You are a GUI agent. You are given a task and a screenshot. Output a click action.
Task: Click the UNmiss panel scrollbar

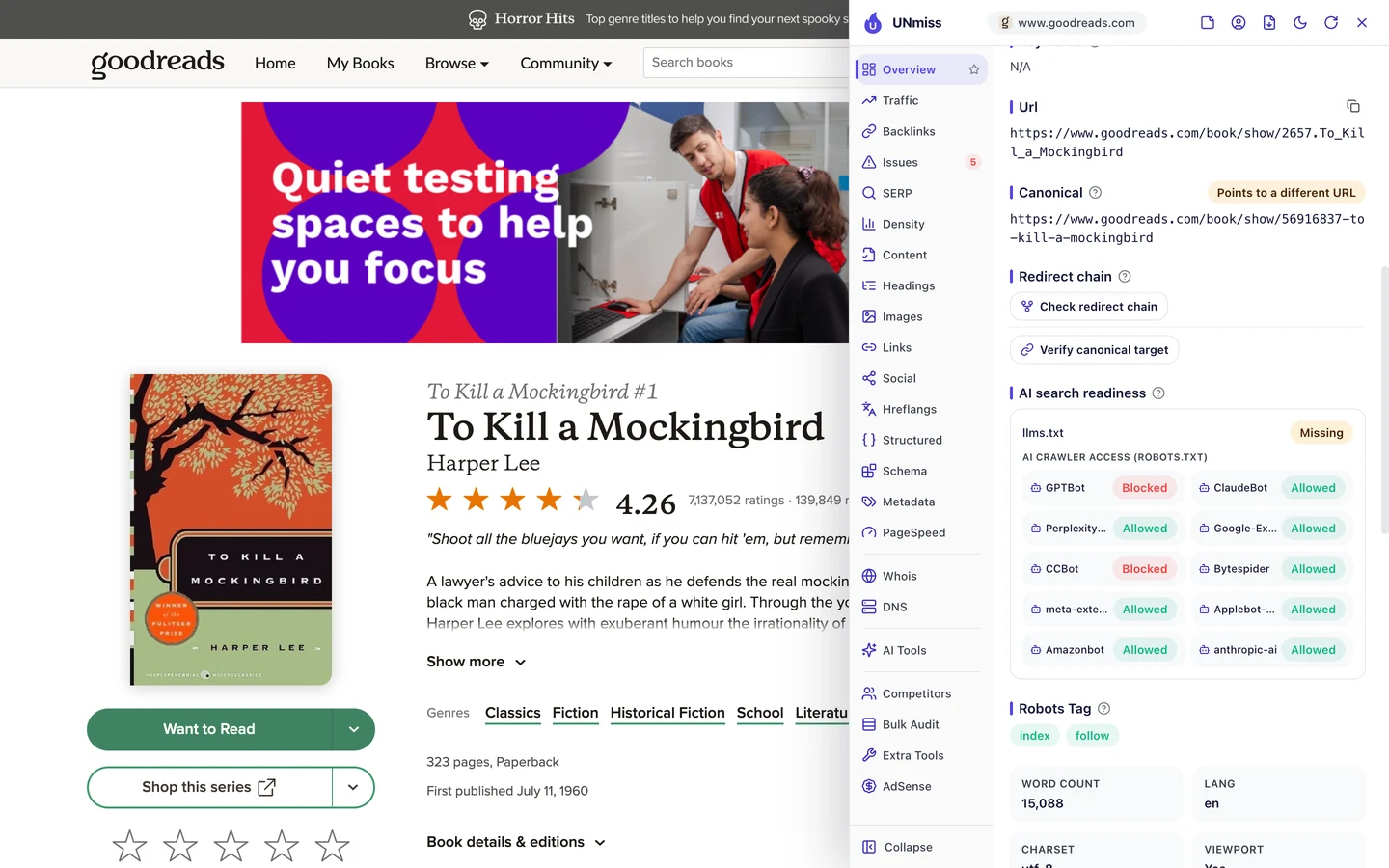1384,400
